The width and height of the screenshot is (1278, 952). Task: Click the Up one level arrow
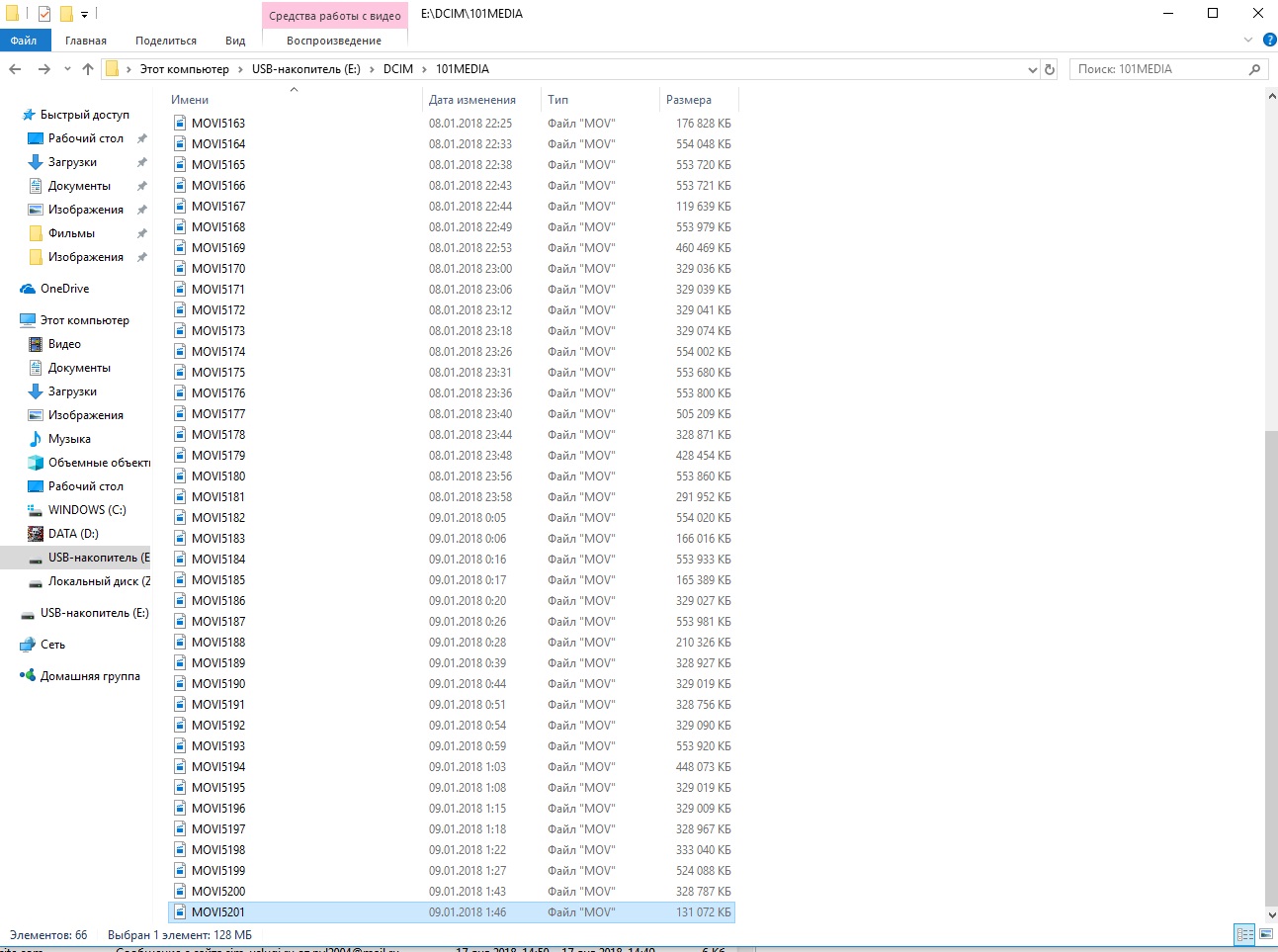coord(88,69)
